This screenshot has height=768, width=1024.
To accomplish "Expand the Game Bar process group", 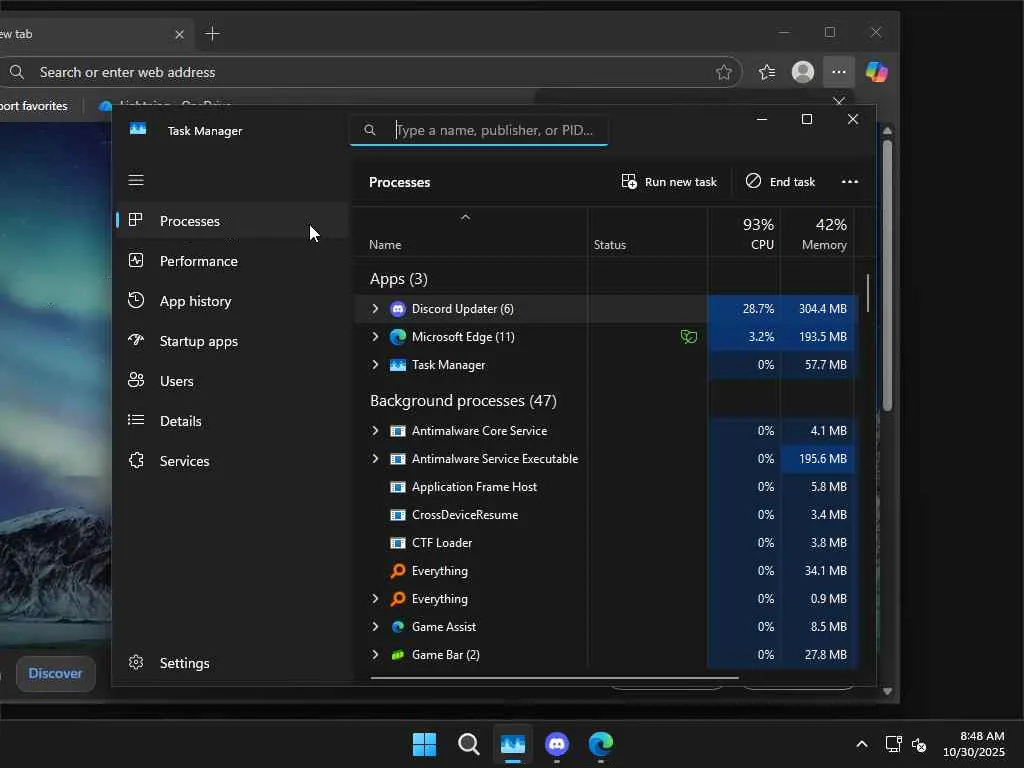I will click(375, 655).
